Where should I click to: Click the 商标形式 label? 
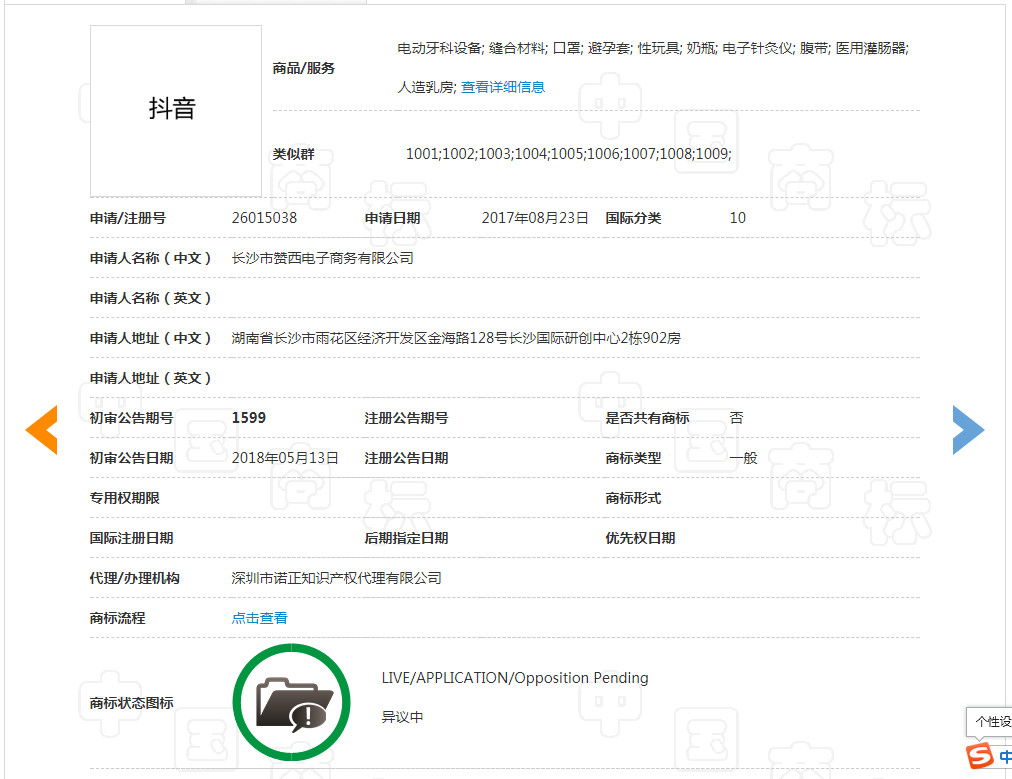633,498
